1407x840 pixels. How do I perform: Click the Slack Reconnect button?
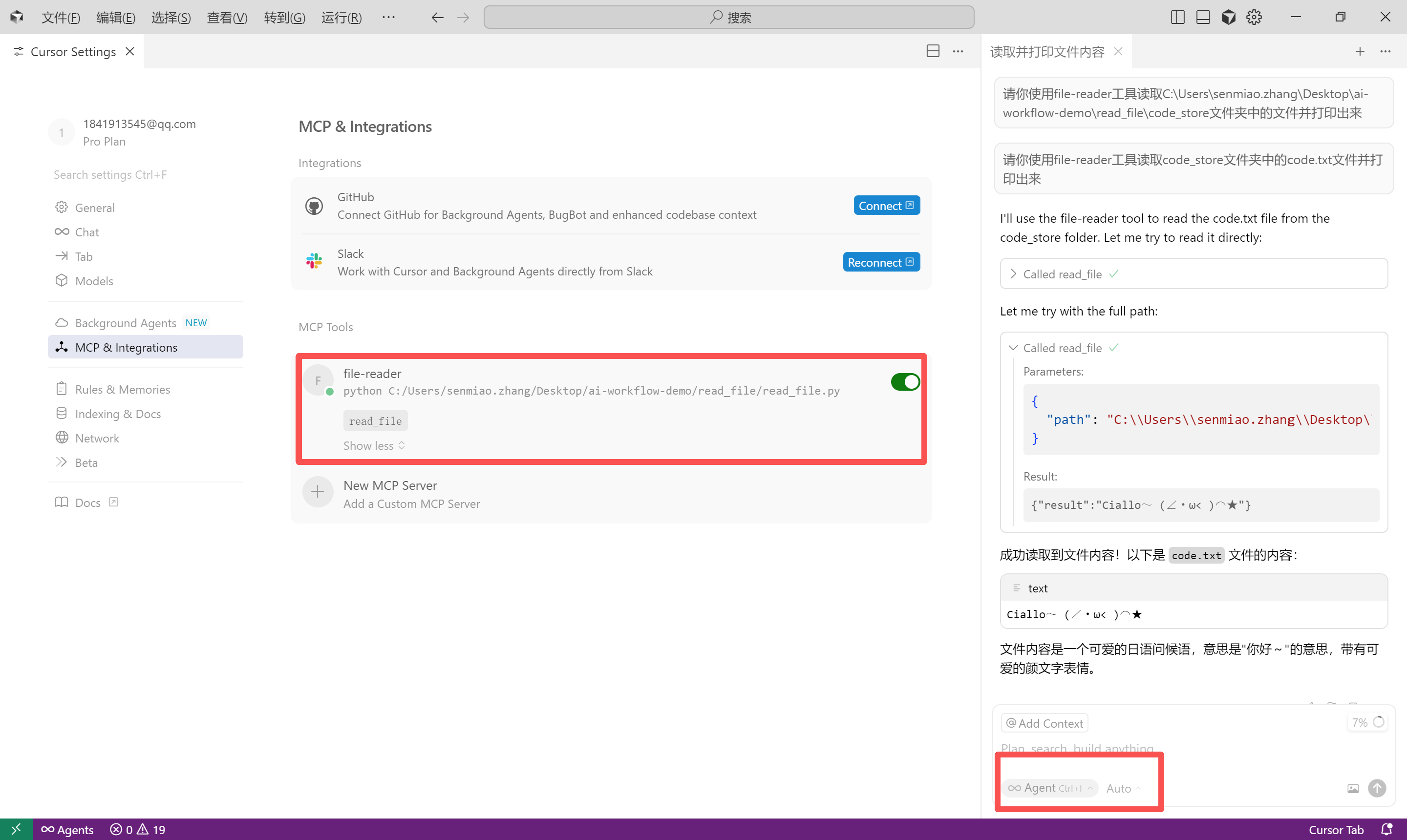[881, 262]
